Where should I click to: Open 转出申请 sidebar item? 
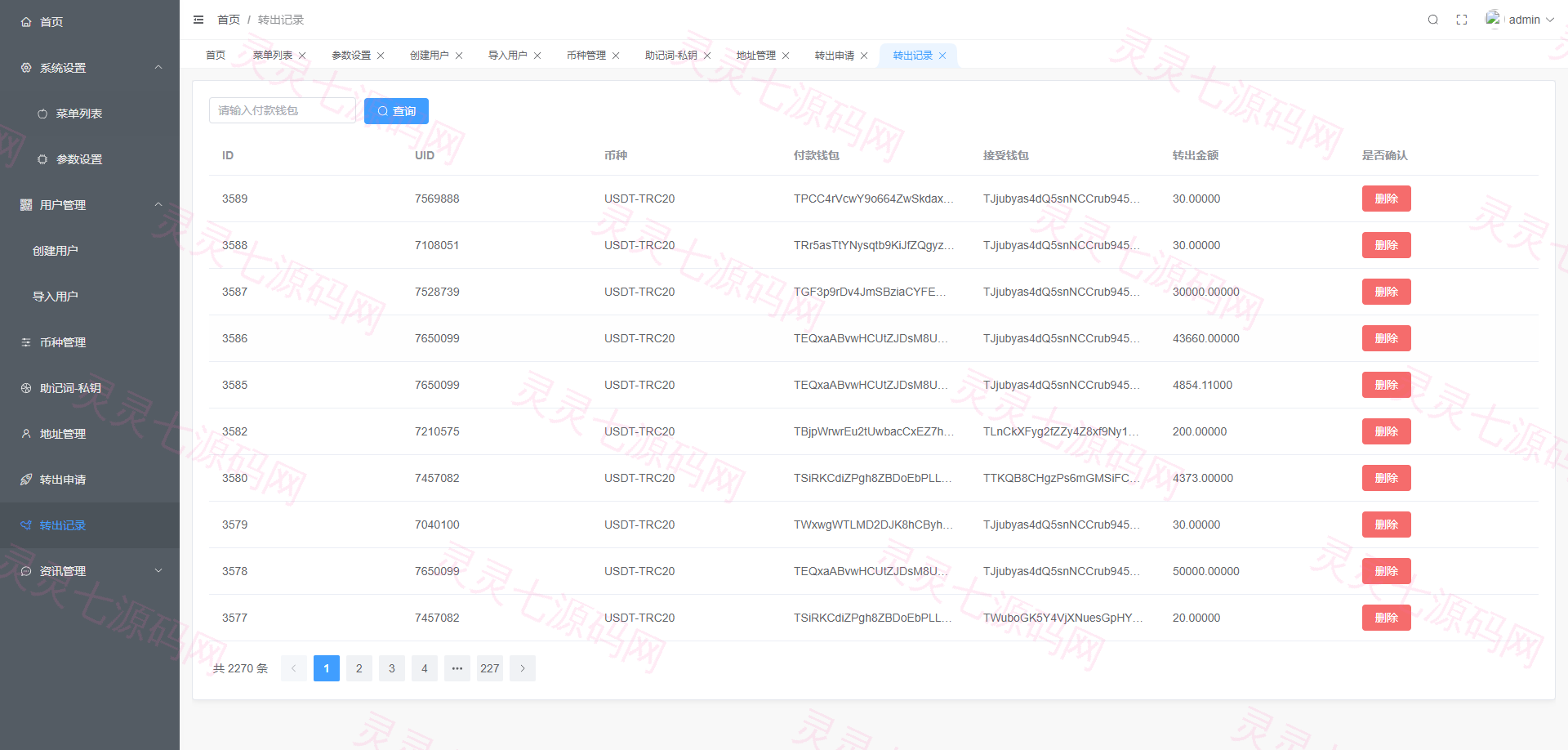pos(90,480)
